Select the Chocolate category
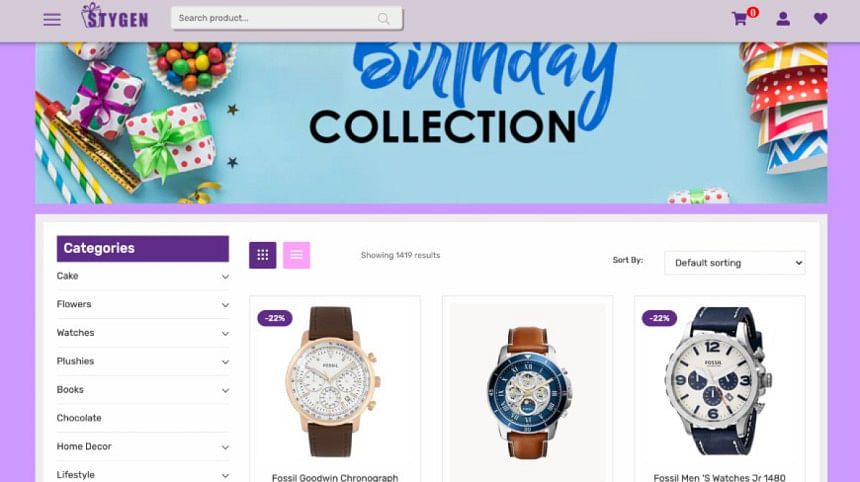The image size is (860, 482). [x=79, y=418]
